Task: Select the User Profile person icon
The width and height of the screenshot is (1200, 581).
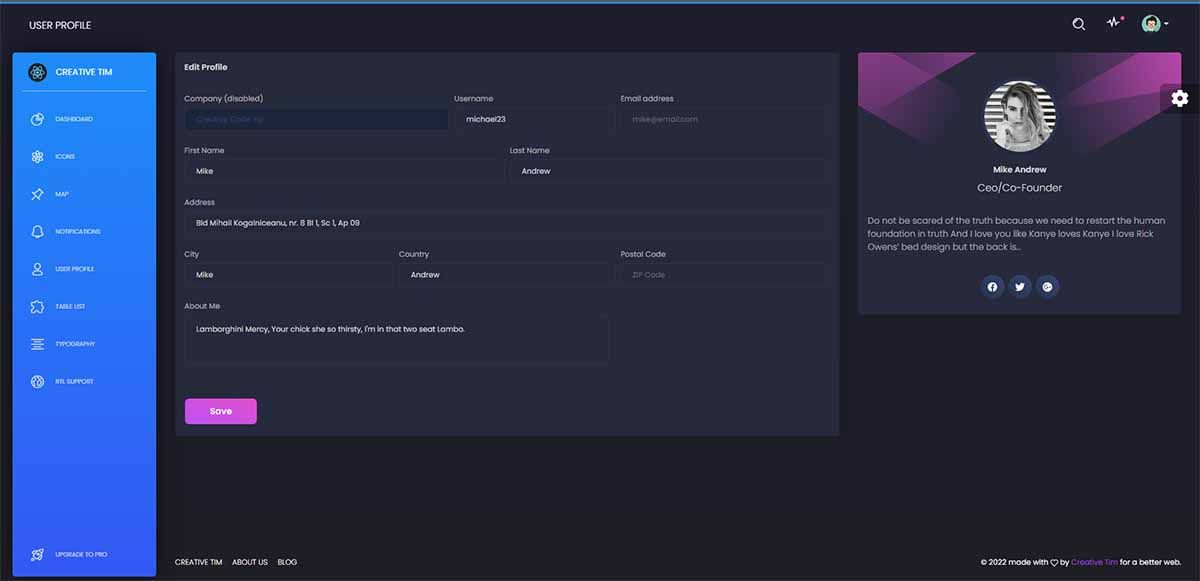Action: click(37, 268)
